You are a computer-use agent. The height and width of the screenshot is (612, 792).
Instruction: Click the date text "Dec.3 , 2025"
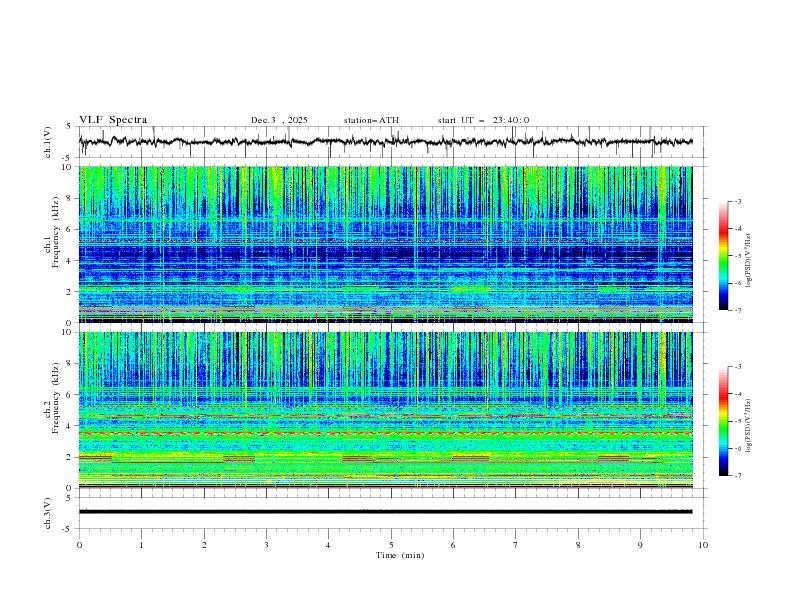pyautogui.click(x=279, y=120)
